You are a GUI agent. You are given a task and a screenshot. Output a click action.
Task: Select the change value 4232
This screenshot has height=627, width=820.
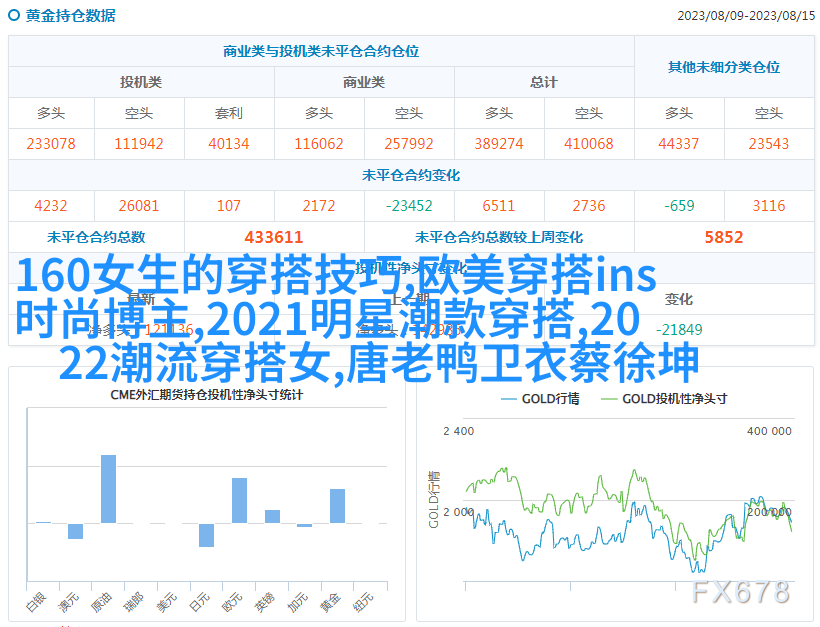point(51,206)
